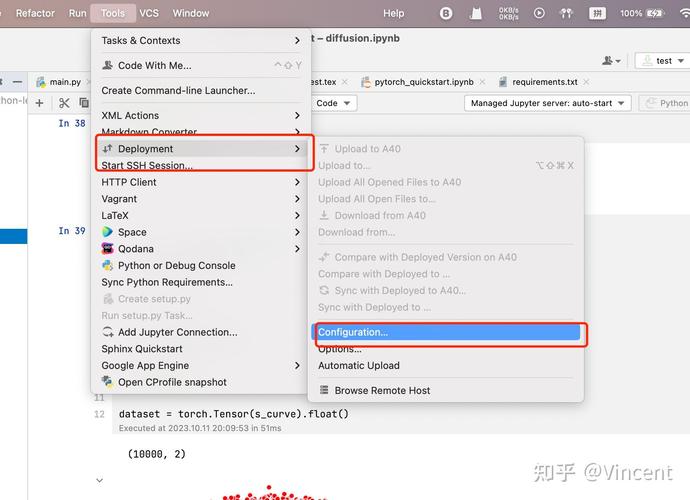Click Options in Deployment submenu
Viewport: 690px width, 500px height.
(446, 349)
